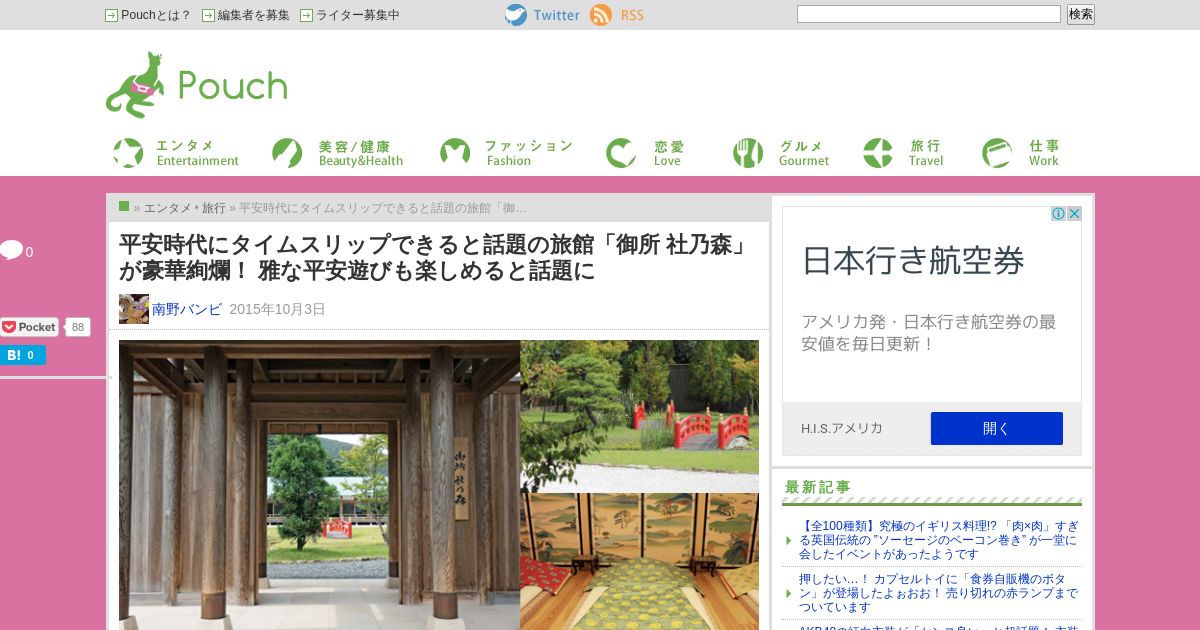Click the comment speech bubble icon

pos(11,251)
